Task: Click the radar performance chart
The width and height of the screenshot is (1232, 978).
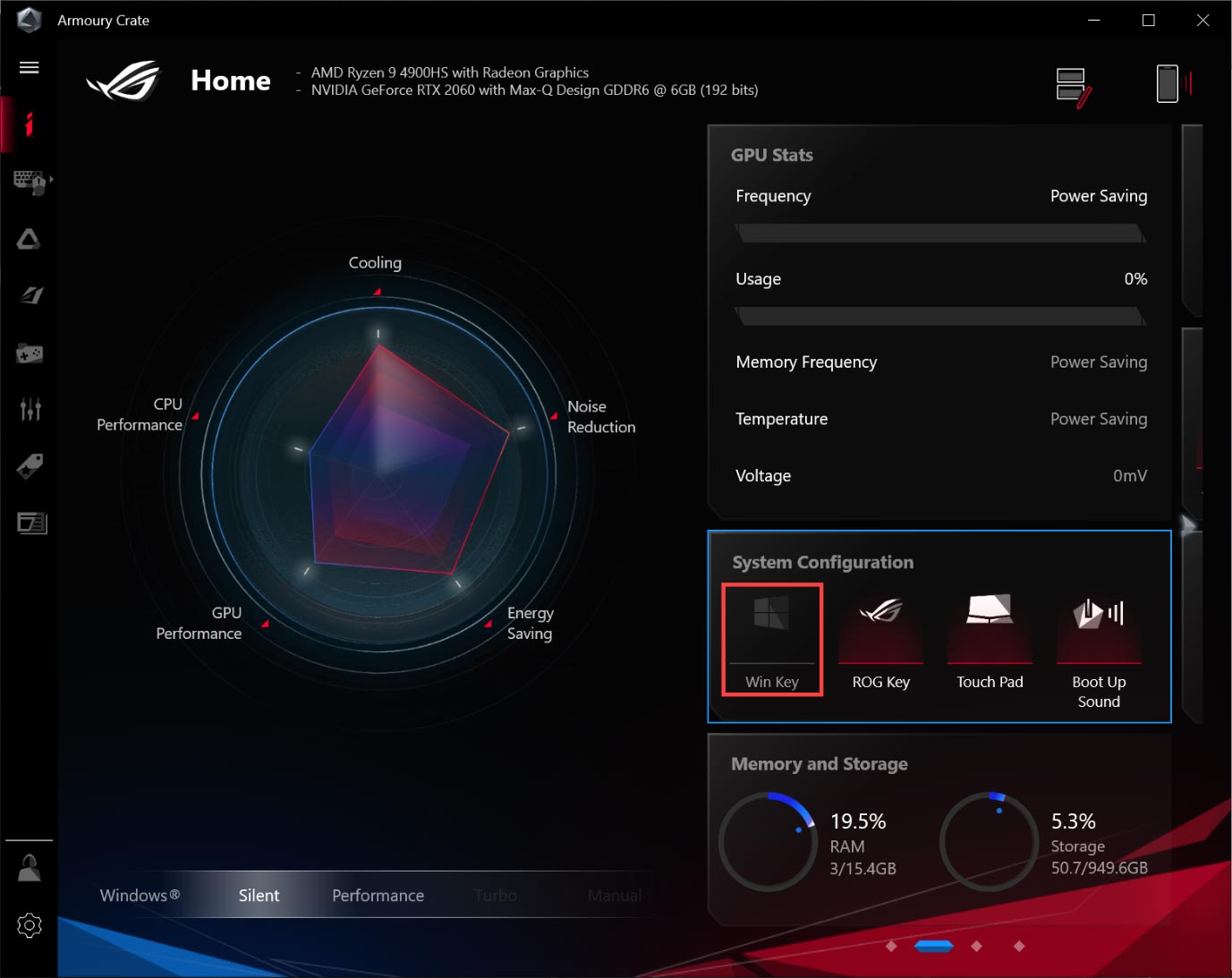Action: (379, 473)
